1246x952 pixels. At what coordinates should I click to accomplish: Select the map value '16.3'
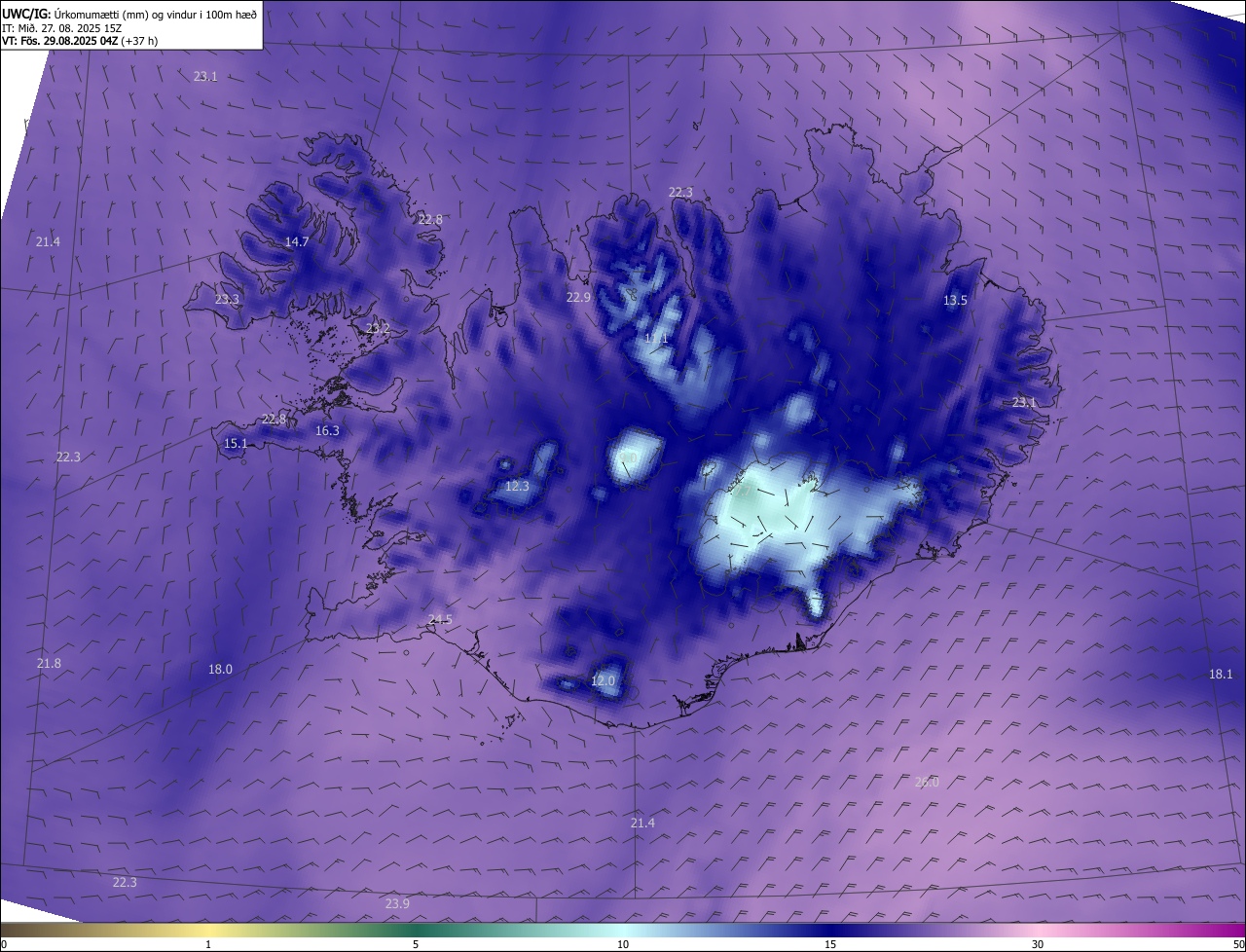coord(327,430)
